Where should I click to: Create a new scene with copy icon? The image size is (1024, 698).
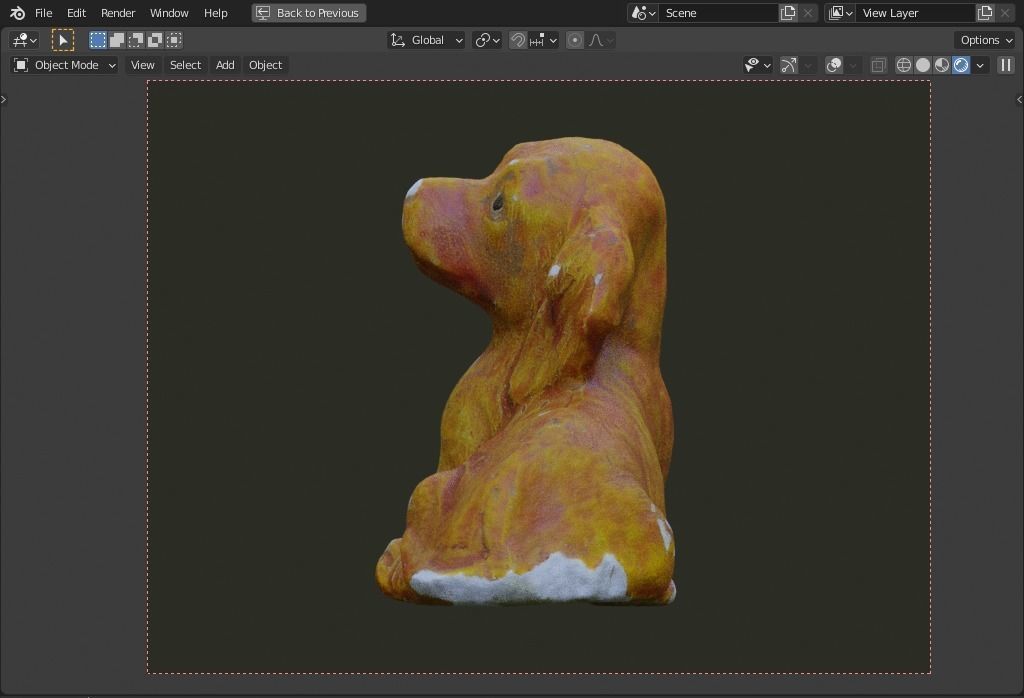[x=788, y=13]
